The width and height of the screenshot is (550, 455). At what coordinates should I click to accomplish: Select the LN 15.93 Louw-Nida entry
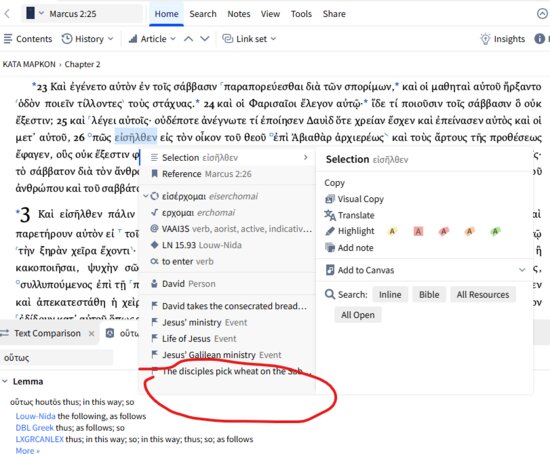[x=196, y=245]
